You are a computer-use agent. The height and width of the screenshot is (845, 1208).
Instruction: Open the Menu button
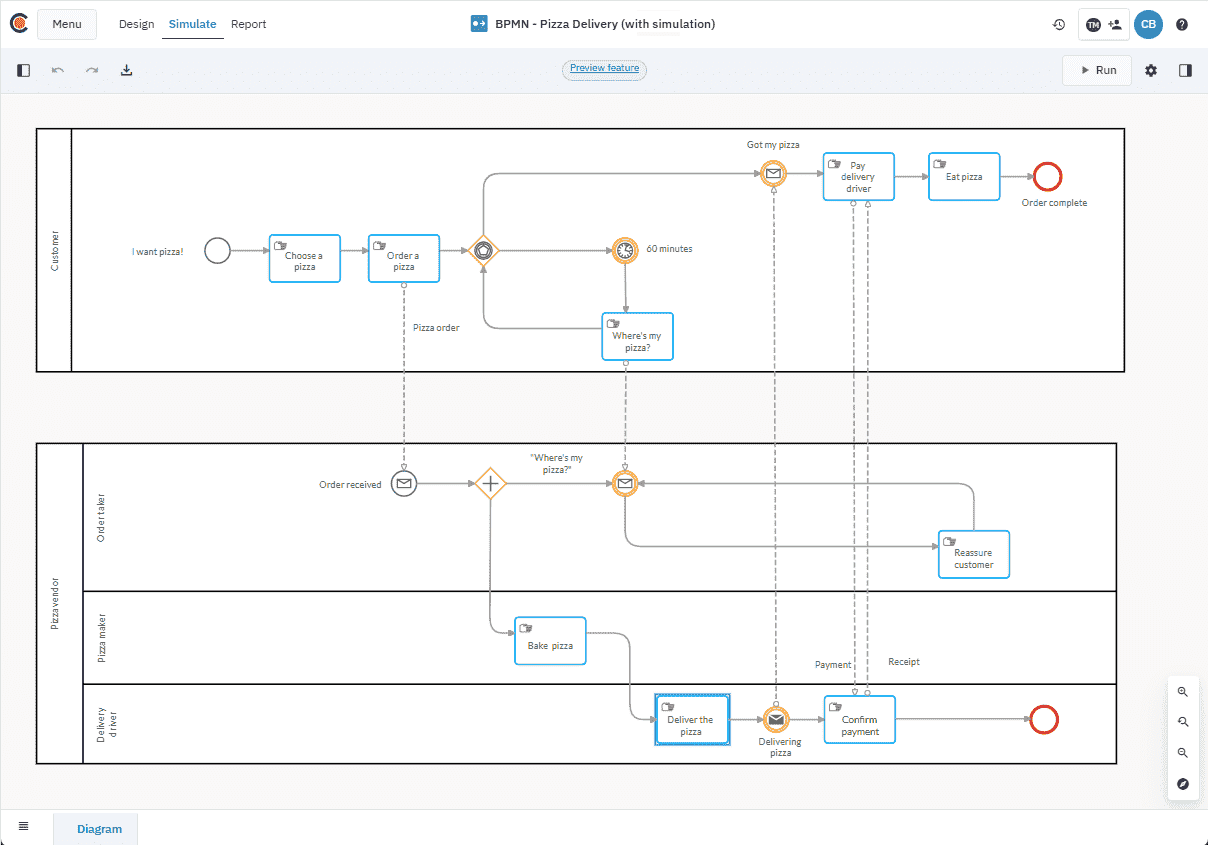click(x=67, y=24)
